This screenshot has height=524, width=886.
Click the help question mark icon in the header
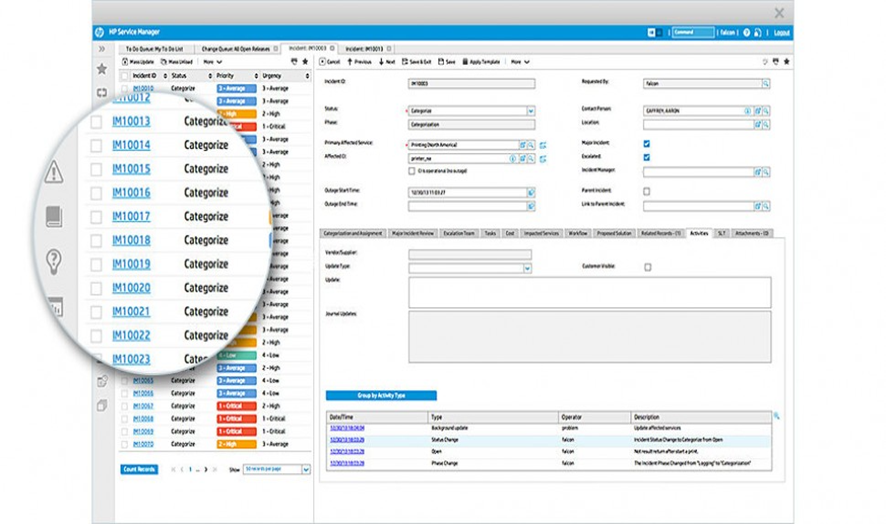coord(746,33)
